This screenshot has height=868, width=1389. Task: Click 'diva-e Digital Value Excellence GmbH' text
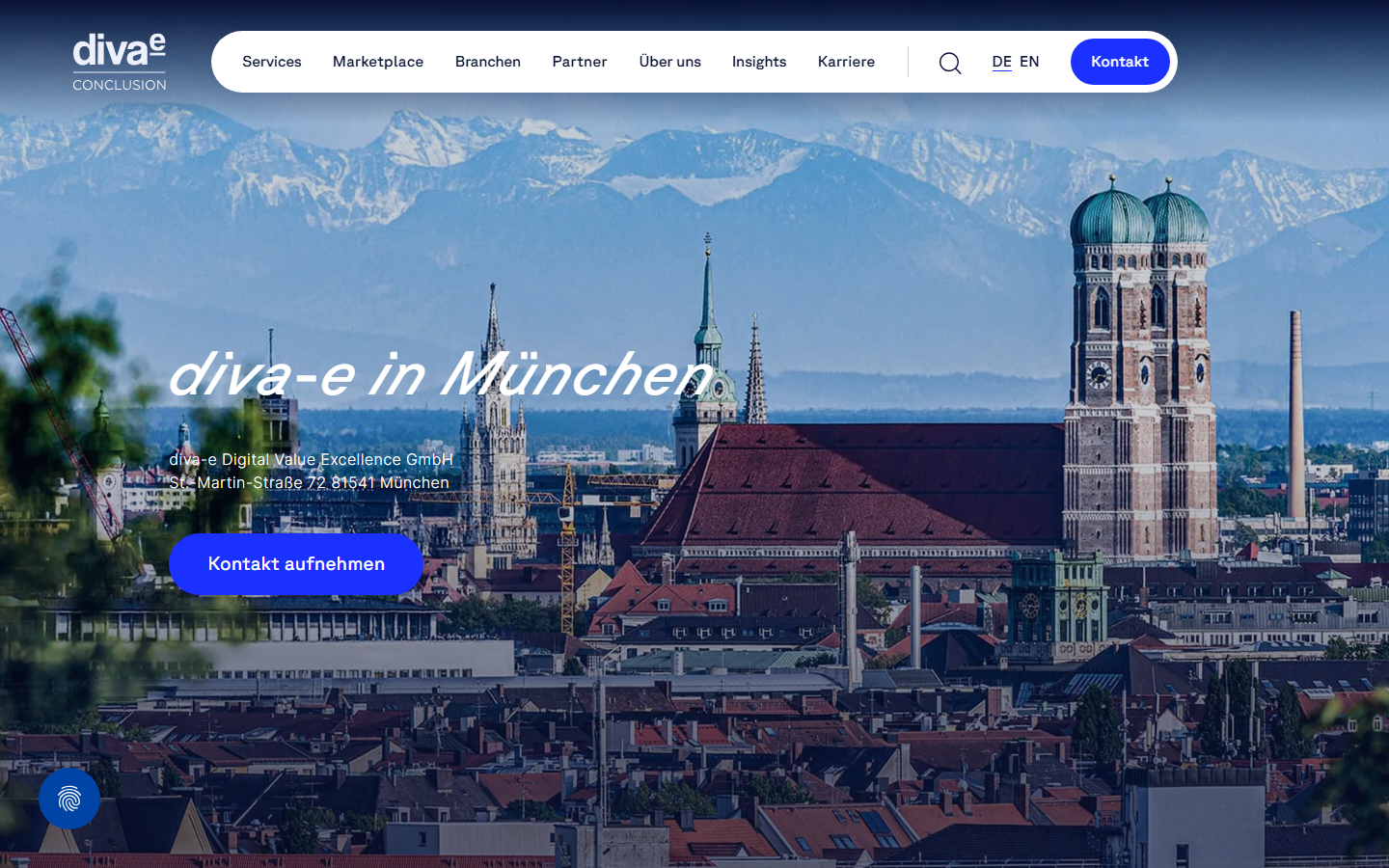click(311, 459)
